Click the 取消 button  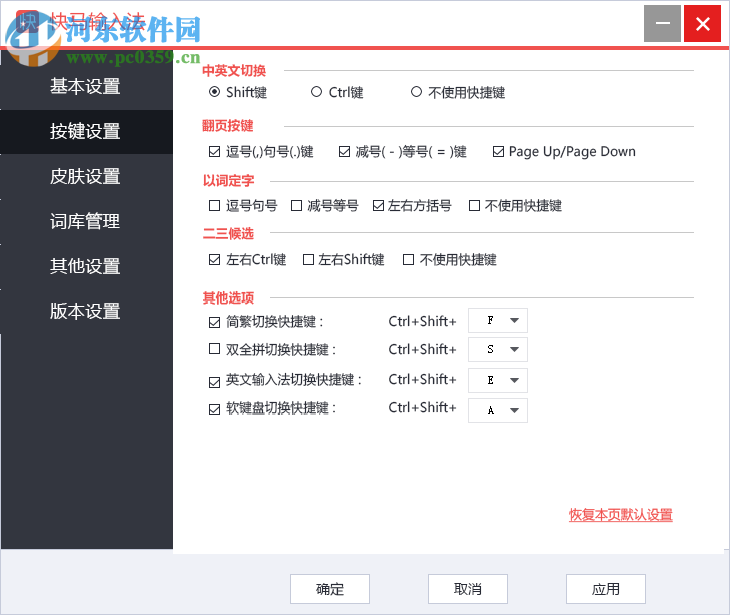[x=468, y=589]
